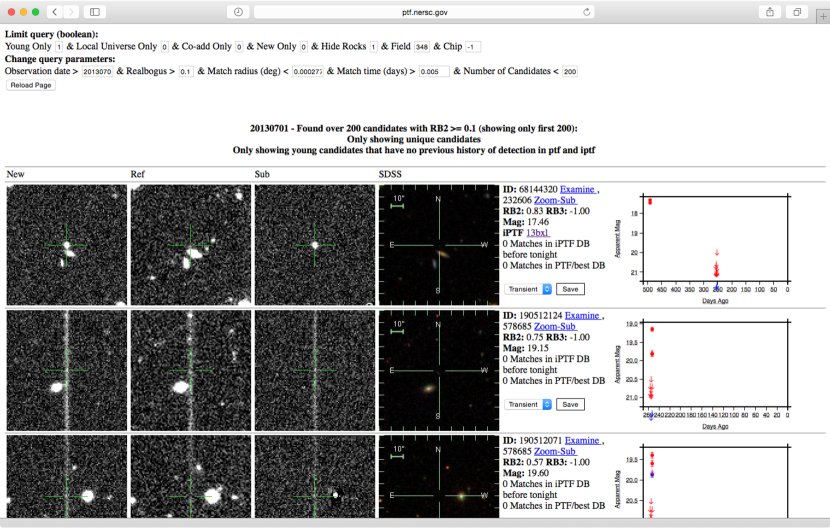This screenshot has width=830, height=528.
Task: Open Zoom-Sub link for 232606
Action: click(x=555, y=200)
